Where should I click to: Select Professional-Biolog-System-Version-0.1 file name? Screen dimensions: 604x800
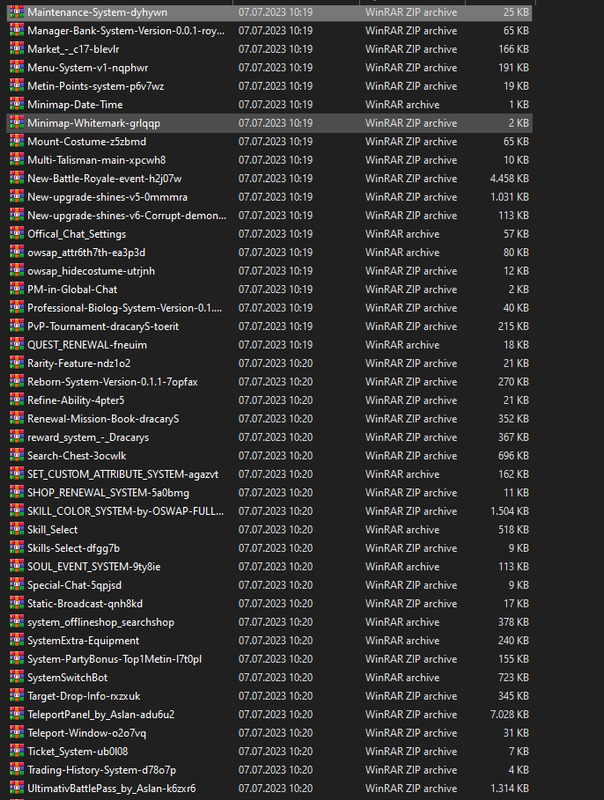point(124,308)
